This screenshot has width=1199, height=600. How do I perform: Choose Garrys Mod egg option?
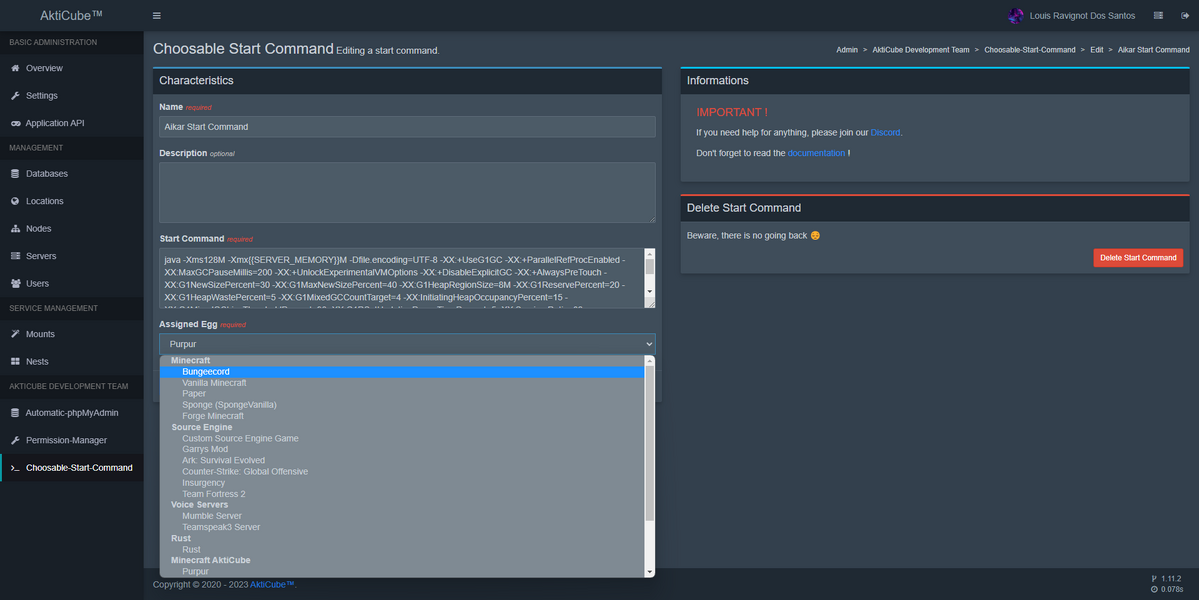(x=402, y=449)
